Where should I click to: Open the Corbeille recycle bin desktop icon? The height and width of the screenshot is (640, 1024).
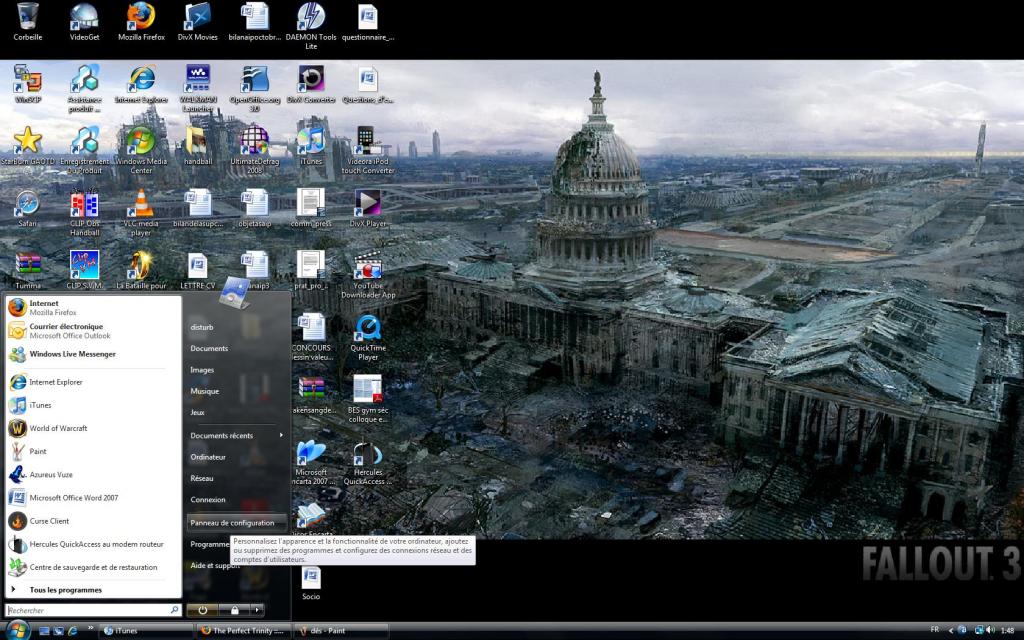pos(27,21)
